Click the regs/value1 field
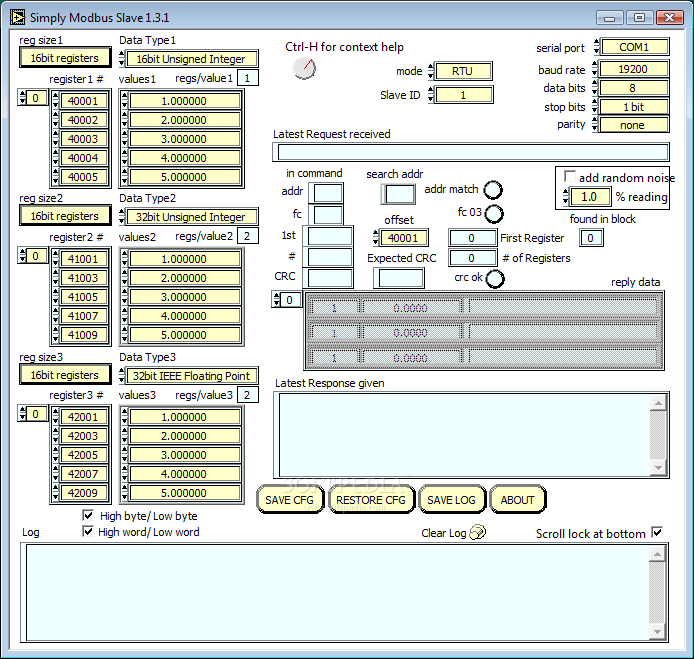 tap(247, 78)
